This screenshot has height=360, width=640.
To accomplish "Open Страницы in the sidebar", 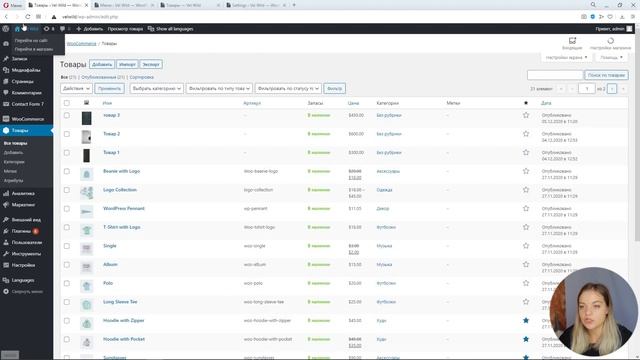I will (x=22, y=82).
